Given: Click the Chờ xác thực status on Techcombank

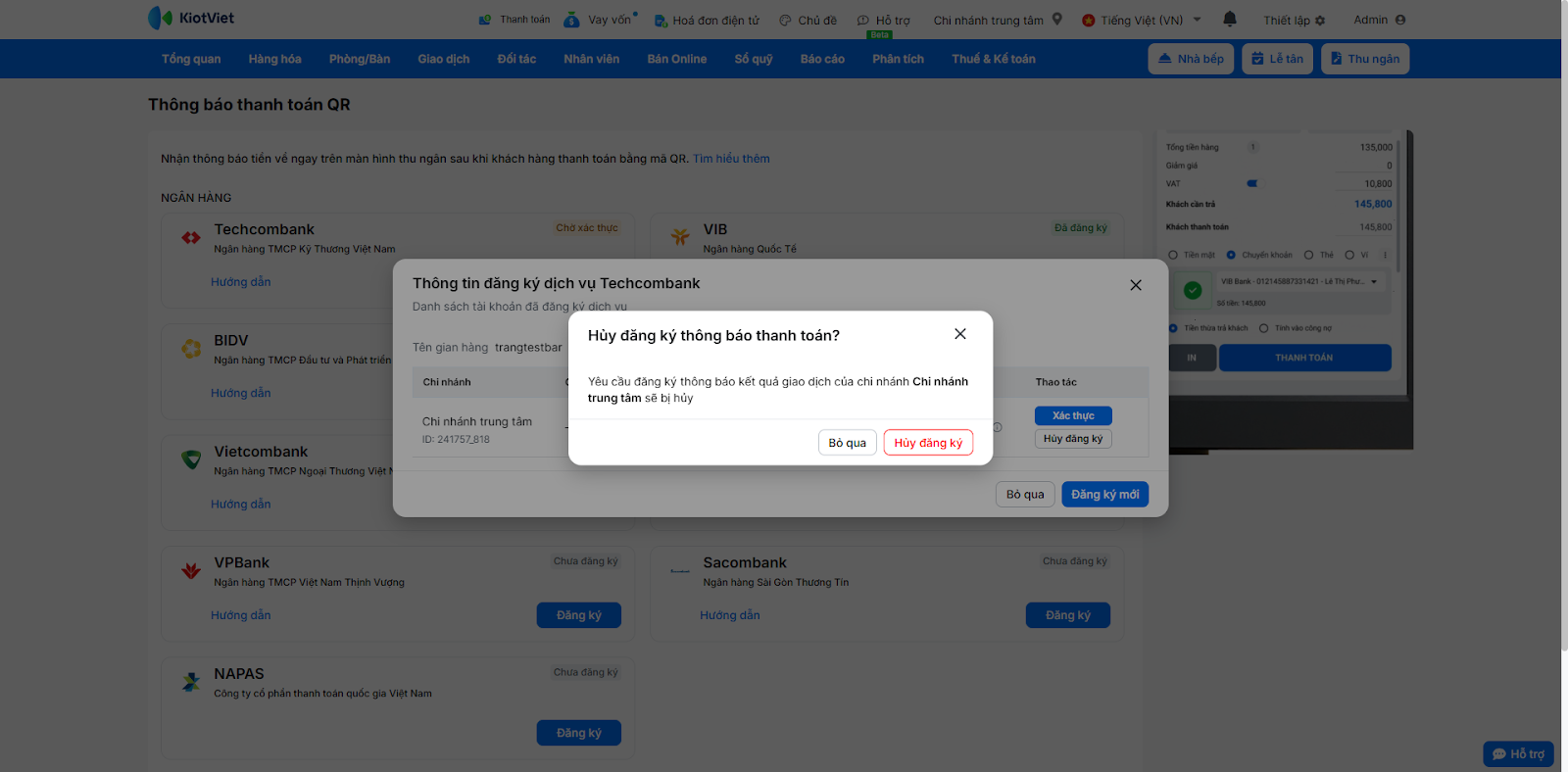Looking at the screenshot, I should pos(587,228).
